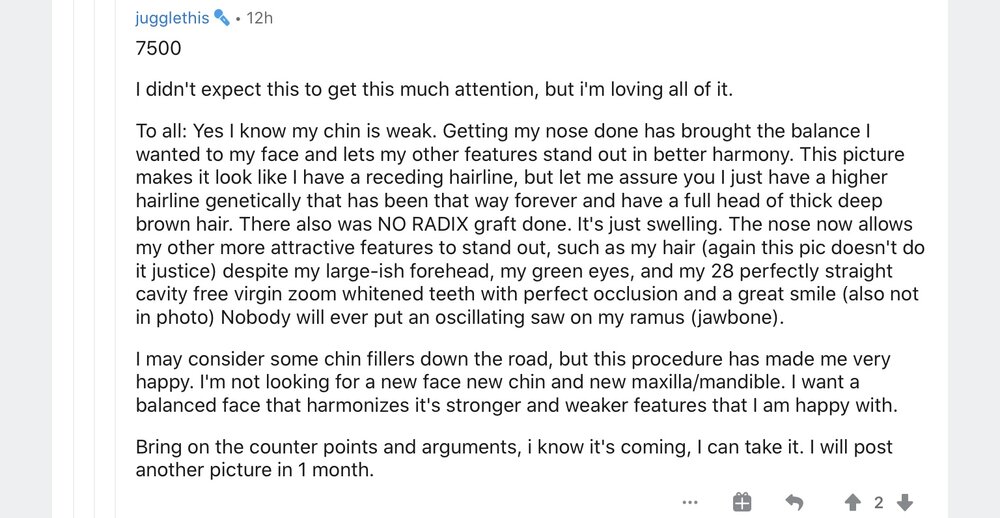The height and width of the screenshot is (518, 1000).
Task: Upvote the jugglethis comment
Action: point(853,503)
